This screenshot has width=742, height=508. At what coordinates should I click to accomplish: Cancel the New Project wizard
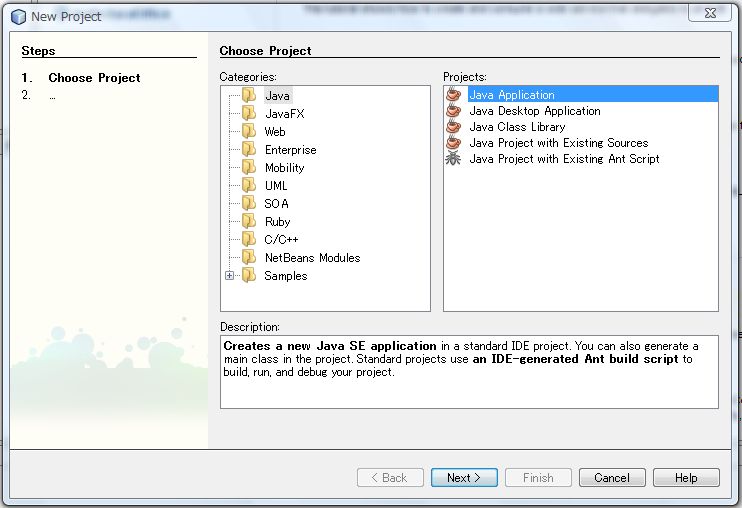tap(612, 478)
